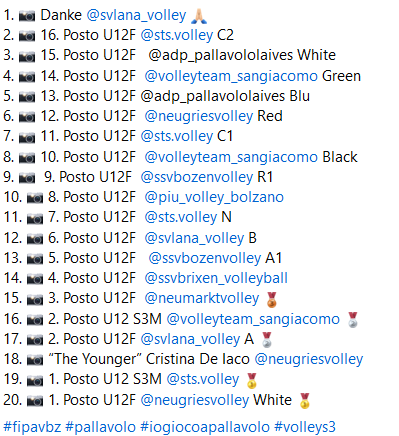Click @ssvbozenvolley mention next to R1
399x436 pixels.
click(197, 177)
